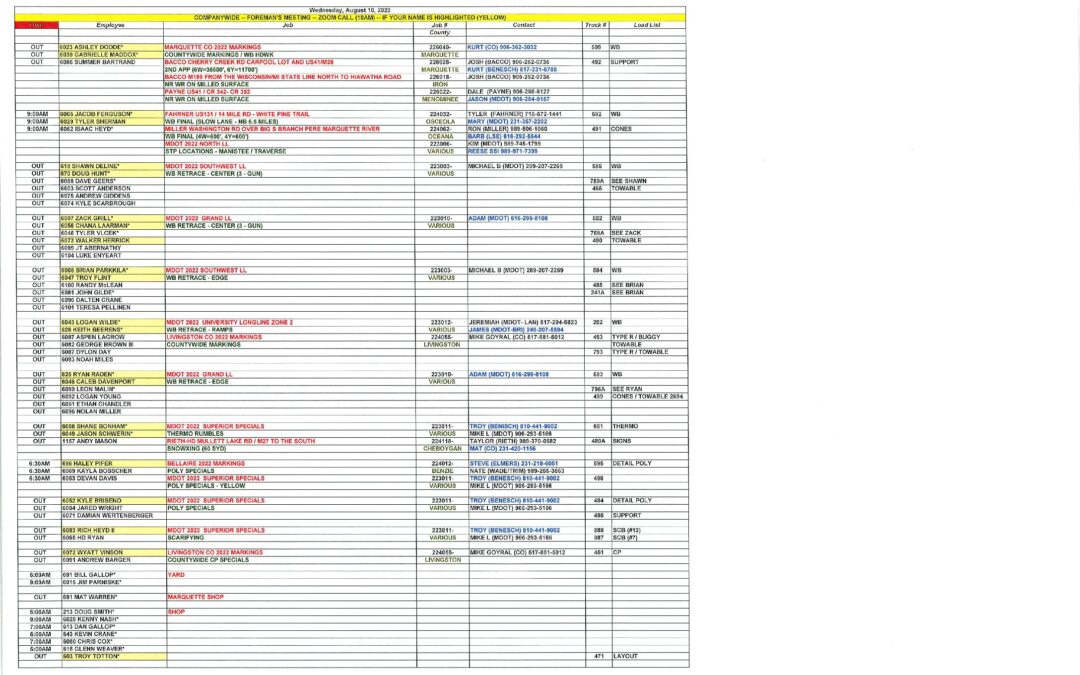Click WB Retrace - Ramps job line
This screenshot has width=1080, height=675.
pos(199,330)
